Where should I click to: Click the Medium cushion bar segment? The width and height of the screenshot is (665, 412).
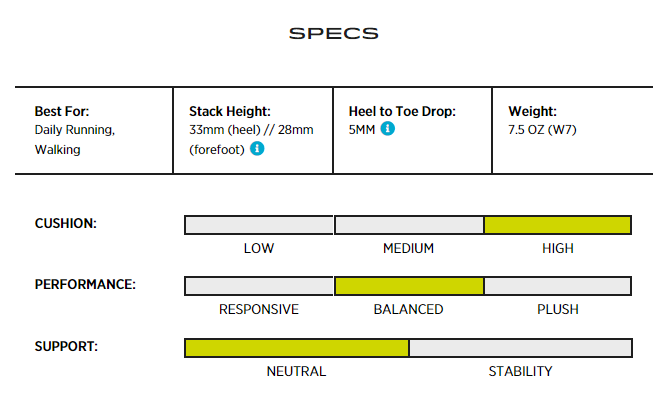pyautogui.click(x=408, y=225)
